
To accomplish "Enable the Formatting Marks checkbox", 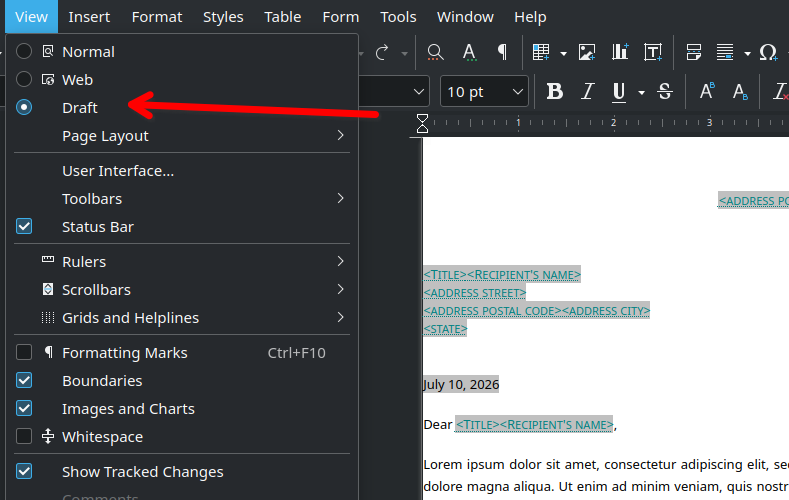I will tap(24, 352).
